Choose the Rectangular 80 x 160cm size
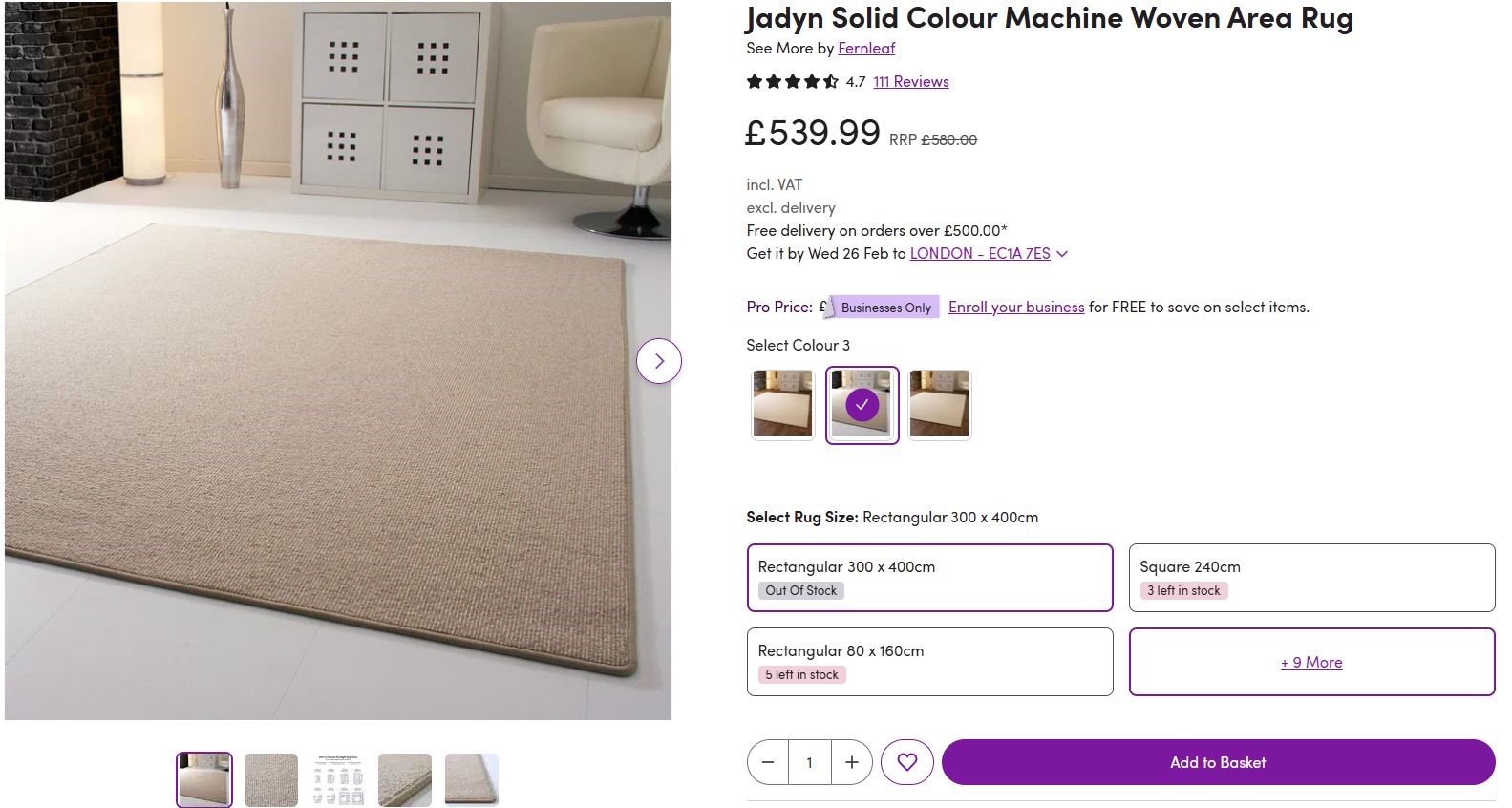This screenshot has width=1512, height=808. click(x=929, y=661)
